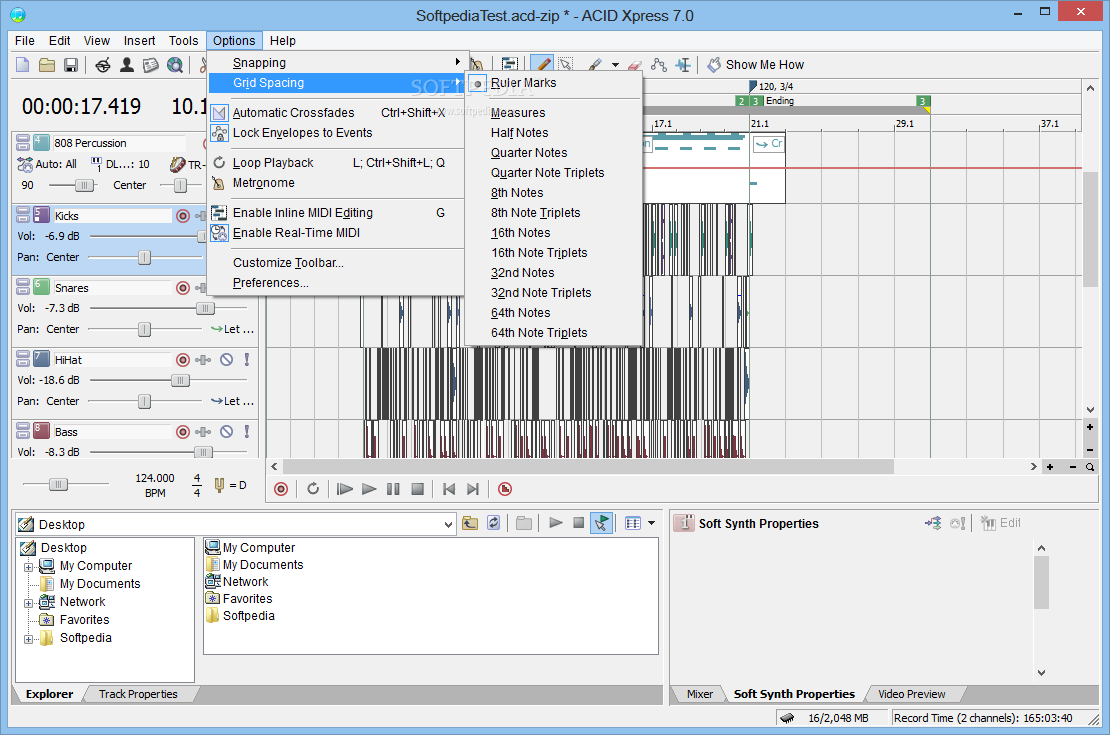Click the 808 Percussion track color icon
Viewport: 1110px width, 735px height.
coord(41,142)
